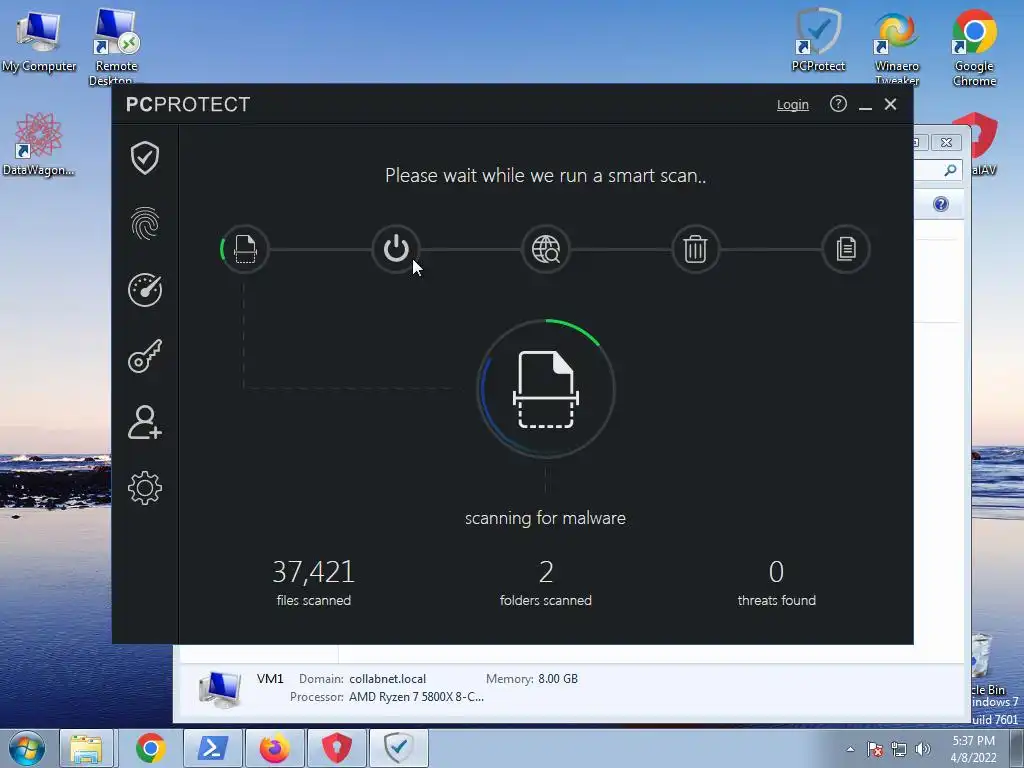Click the 8.00 GB memory value
Image resolution: width=1024 pixels, height=768 pixels.
(x=558, y=679)
